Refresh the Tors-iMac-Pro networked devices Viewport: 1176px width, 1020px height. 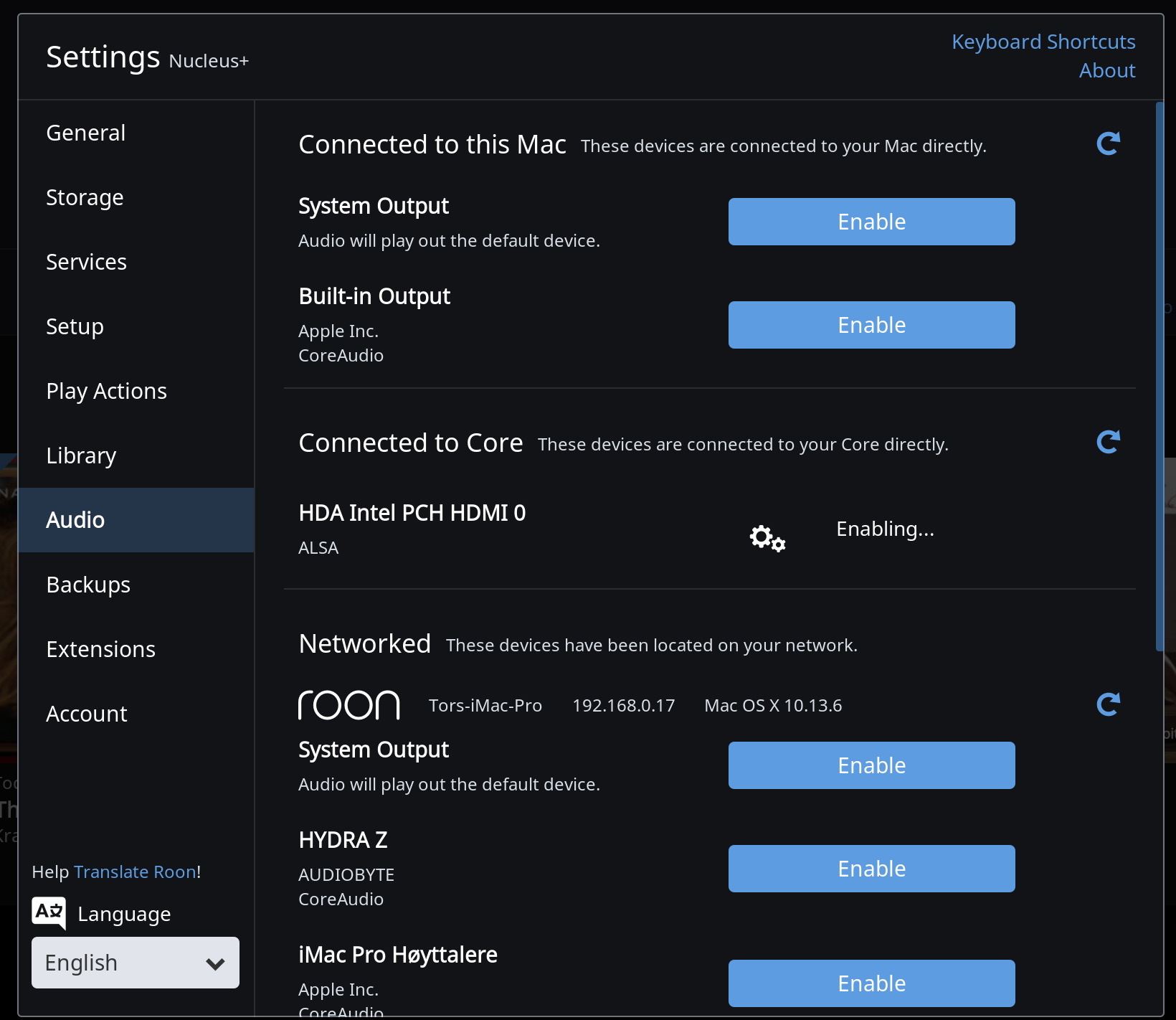tap(1109, 704)
